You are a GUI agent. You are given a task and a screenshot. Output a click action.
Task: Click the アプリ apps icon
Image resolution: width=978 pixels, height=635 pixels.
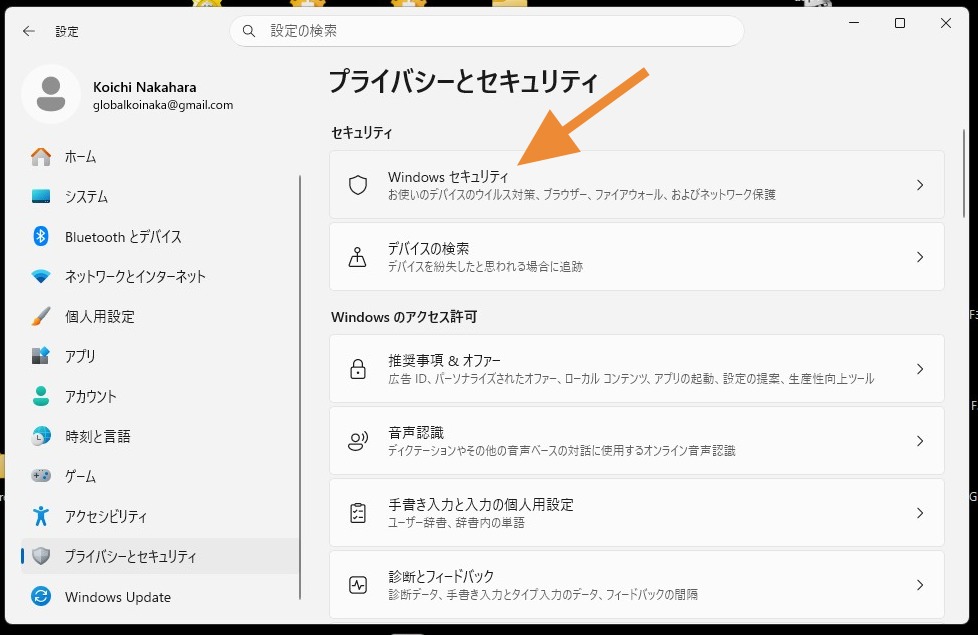pyautogui.click(x=41, y=356)
